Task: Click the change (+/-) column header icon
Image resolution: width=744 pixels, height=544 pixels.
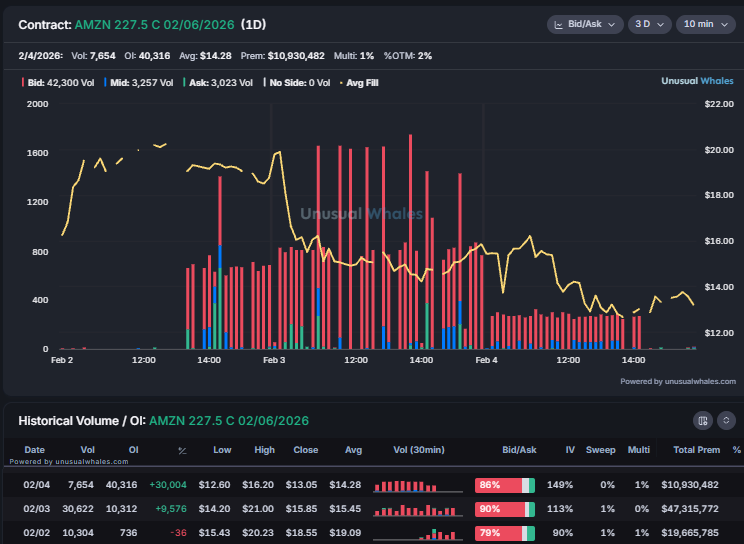Action: click(182, 451)
